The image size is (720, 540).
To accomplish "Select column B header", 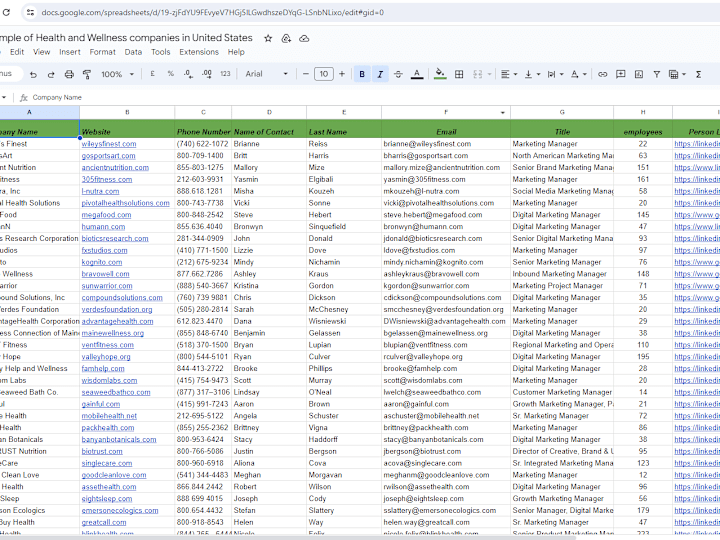I will tap(127, 112).
